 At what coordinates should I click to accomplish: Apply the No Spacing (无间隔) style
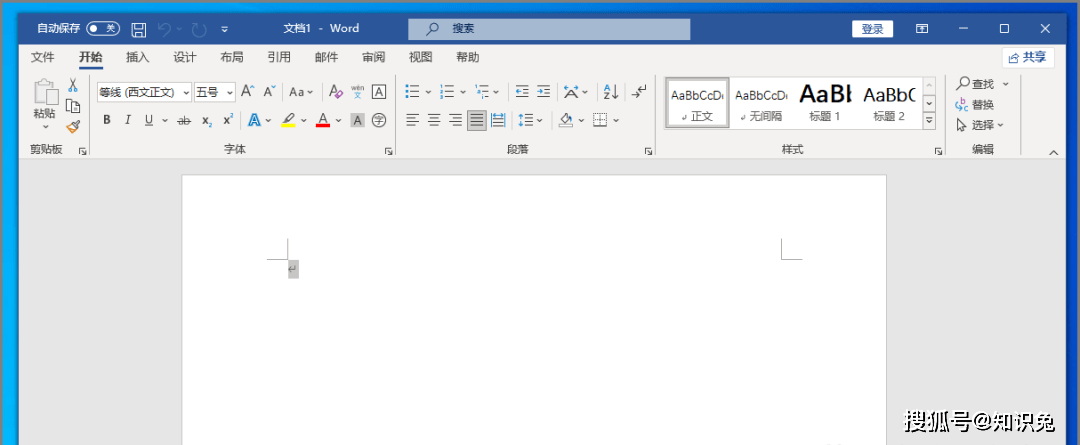tap(761, 103)
